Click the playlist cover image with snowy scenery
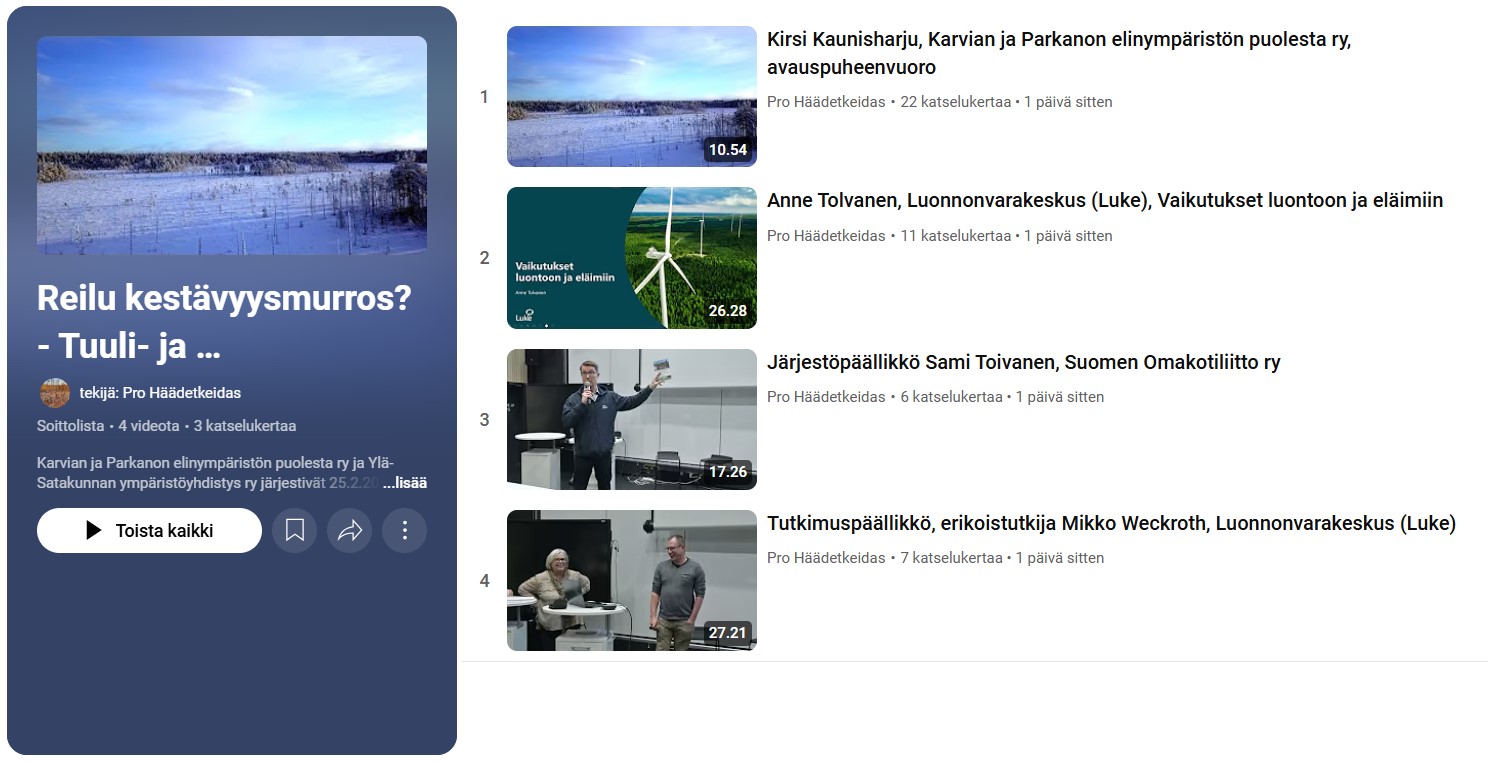Image resolution: width=1488 pixels, height=762 pixels. coord(232,143)
